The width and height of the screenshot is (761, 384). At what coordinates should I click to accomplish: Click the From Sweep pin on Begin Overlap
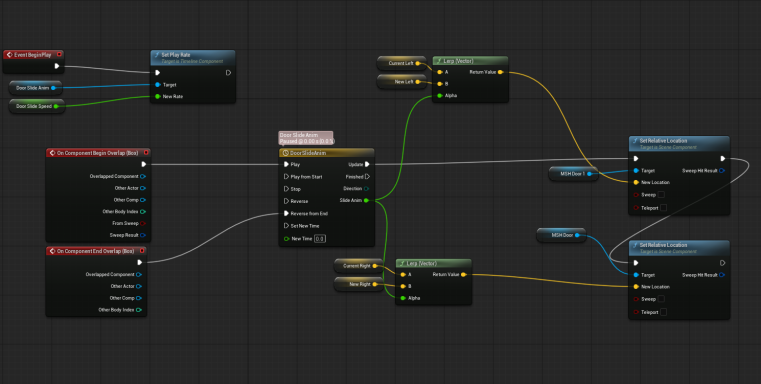click(x=143, y=223)
